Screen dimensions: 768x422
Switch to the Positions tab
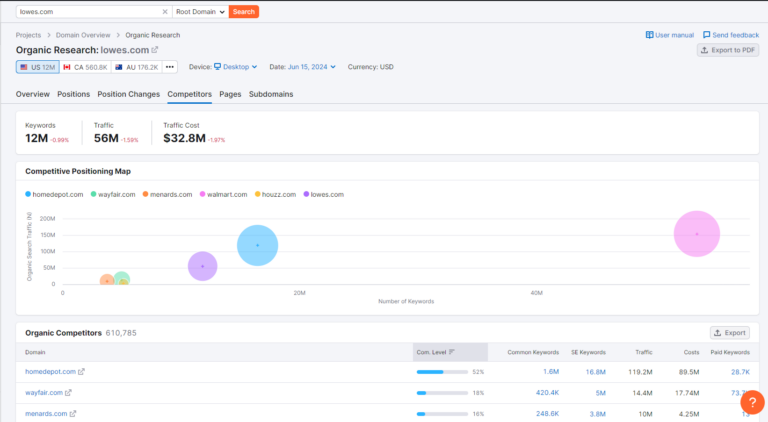[73, 94]
